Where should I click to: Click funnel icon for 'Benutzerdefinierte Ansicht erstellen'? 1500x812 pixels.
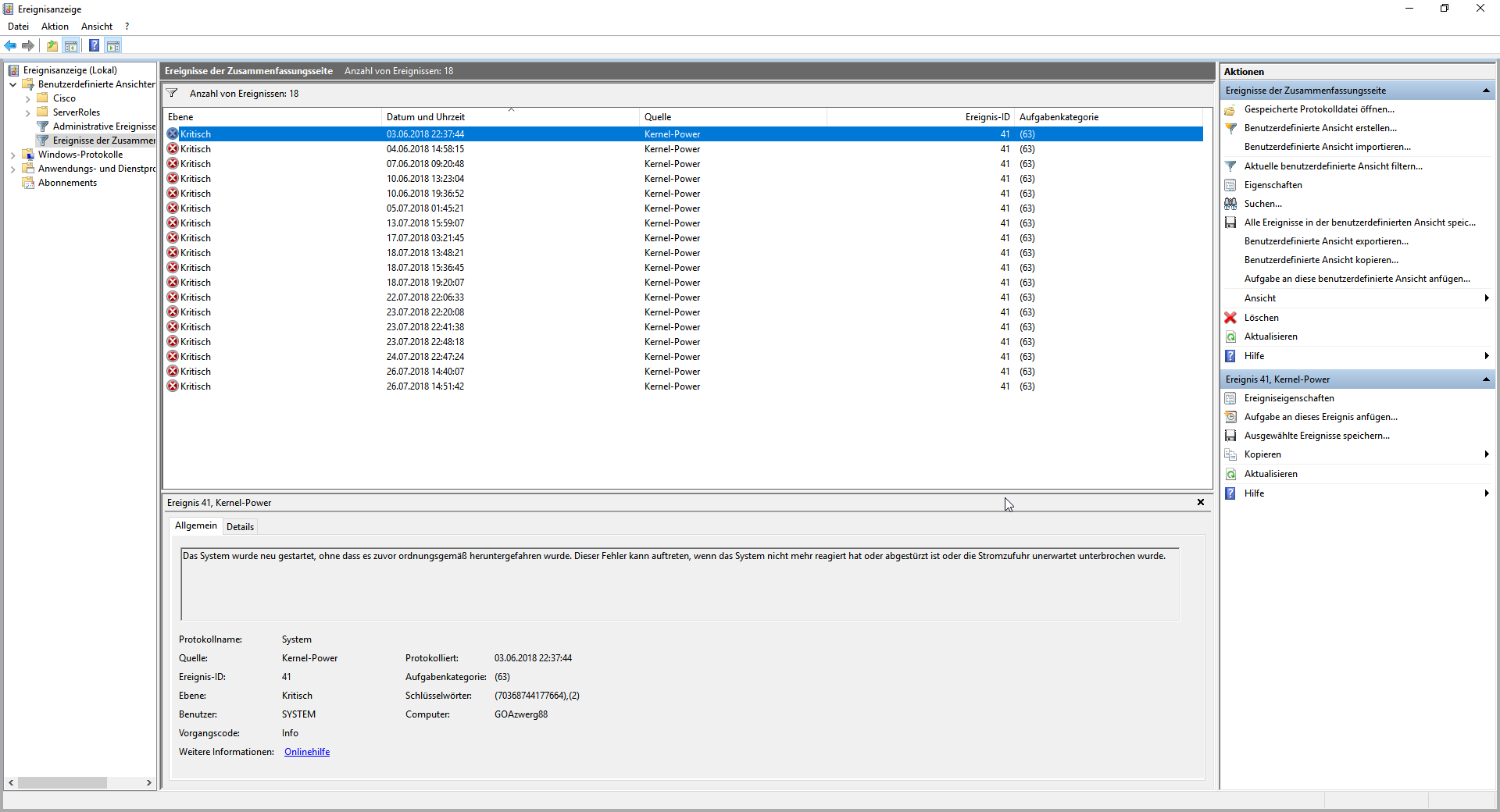pos(1230,128)
